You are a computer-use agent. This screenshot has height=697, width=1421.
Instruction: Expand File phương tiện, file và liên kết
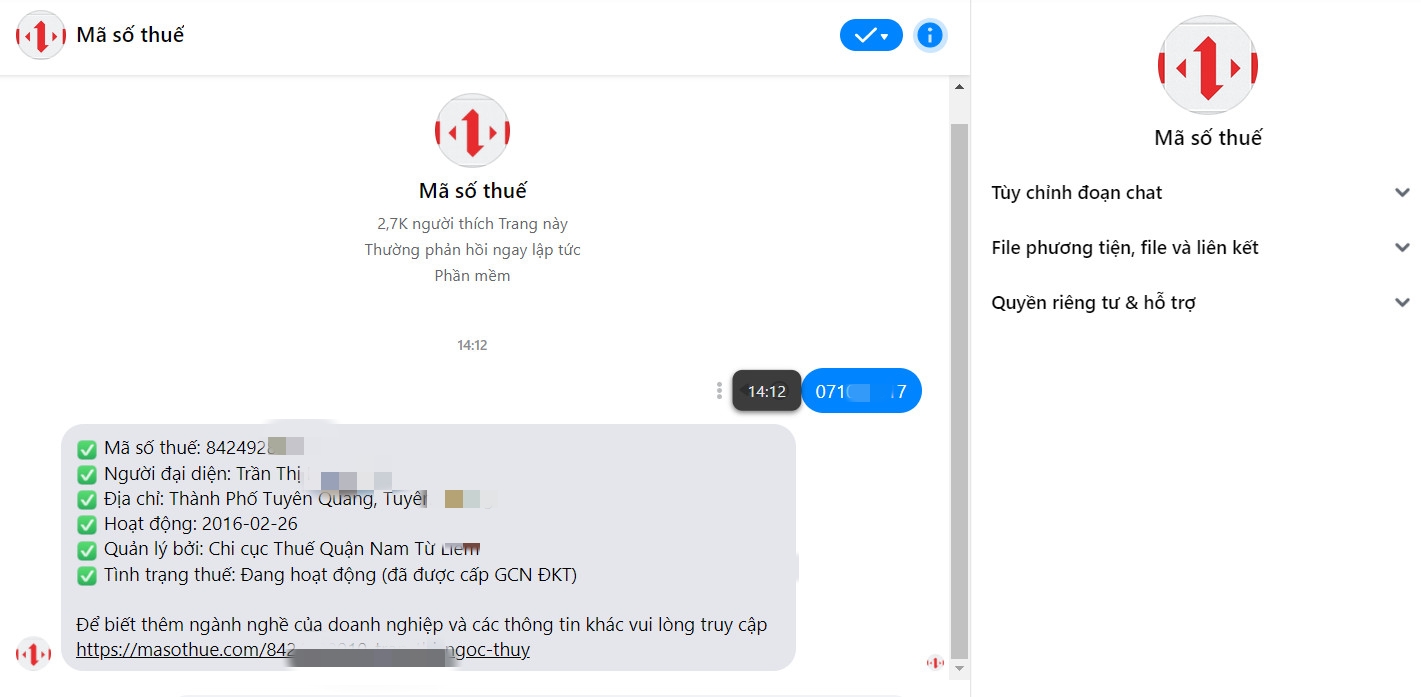coord(1201,248)
